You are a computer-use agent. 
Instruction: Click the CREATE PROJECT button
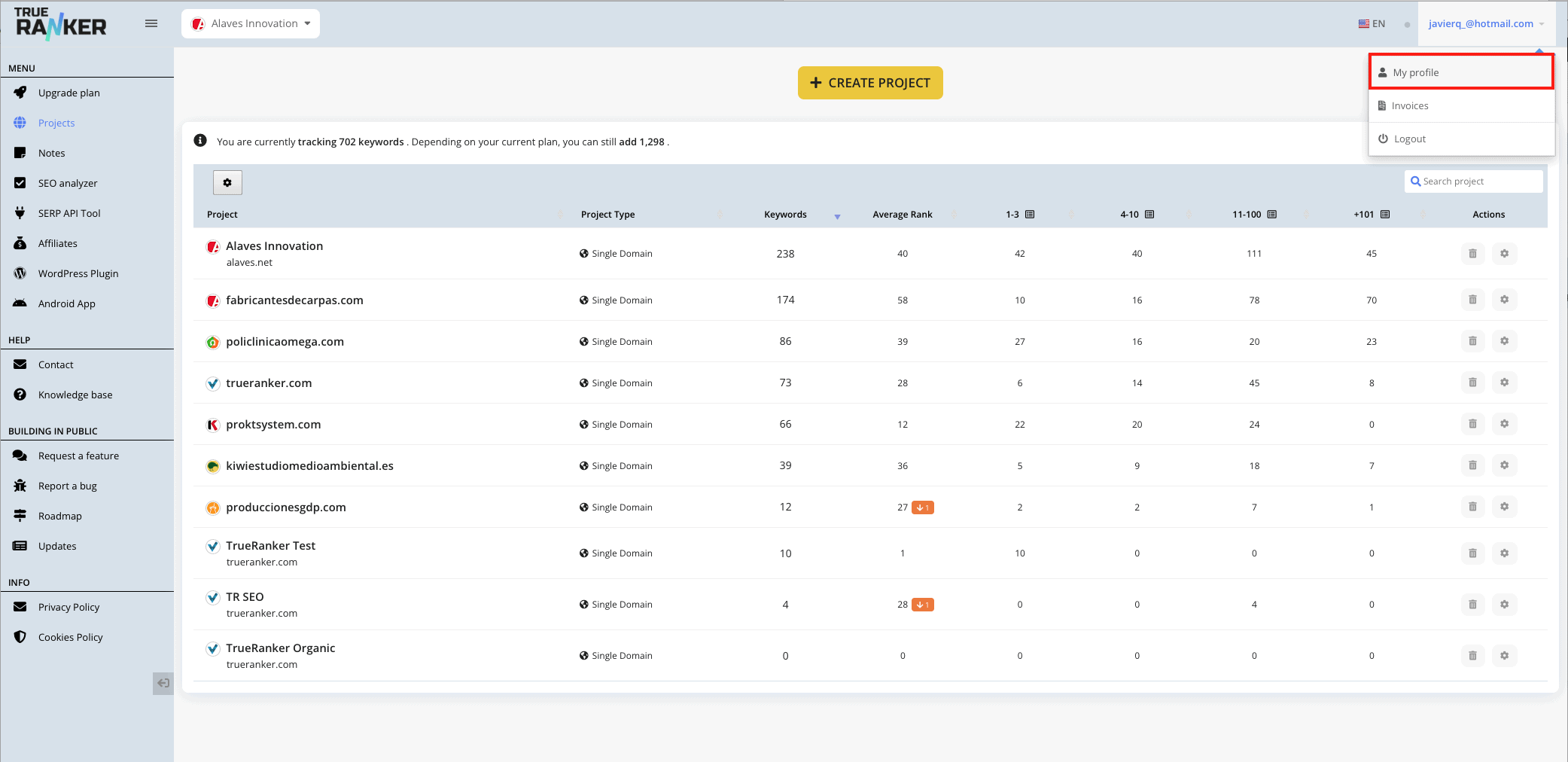870,83
